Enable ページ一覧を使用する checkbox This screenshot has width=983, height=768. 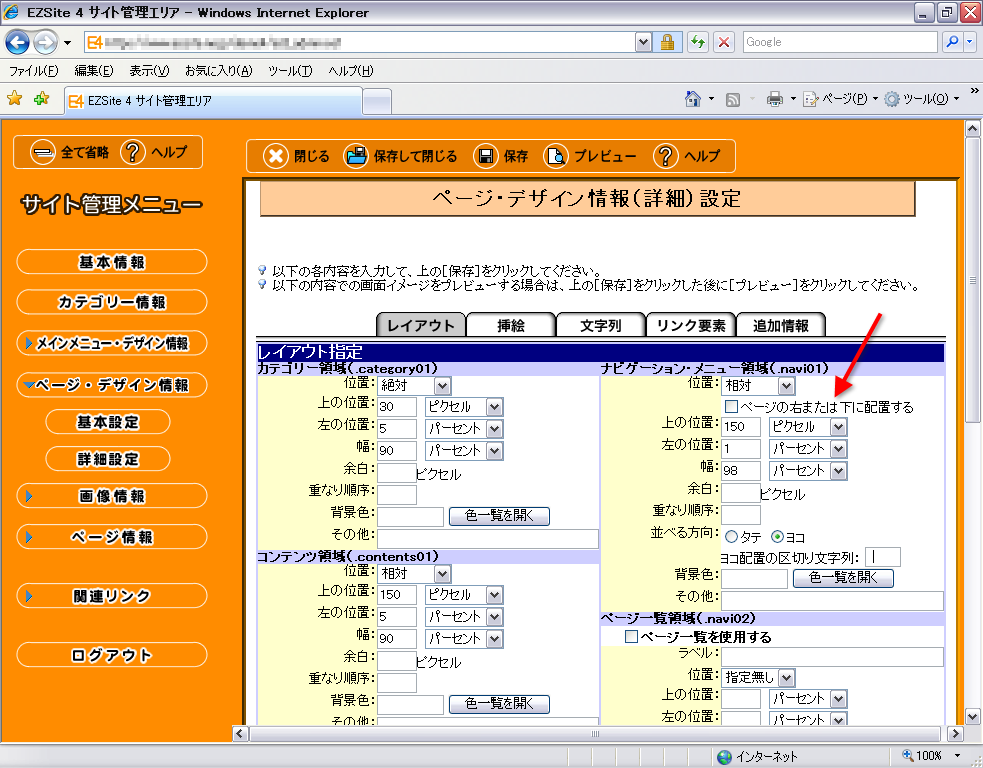click(x=631, y=636)
